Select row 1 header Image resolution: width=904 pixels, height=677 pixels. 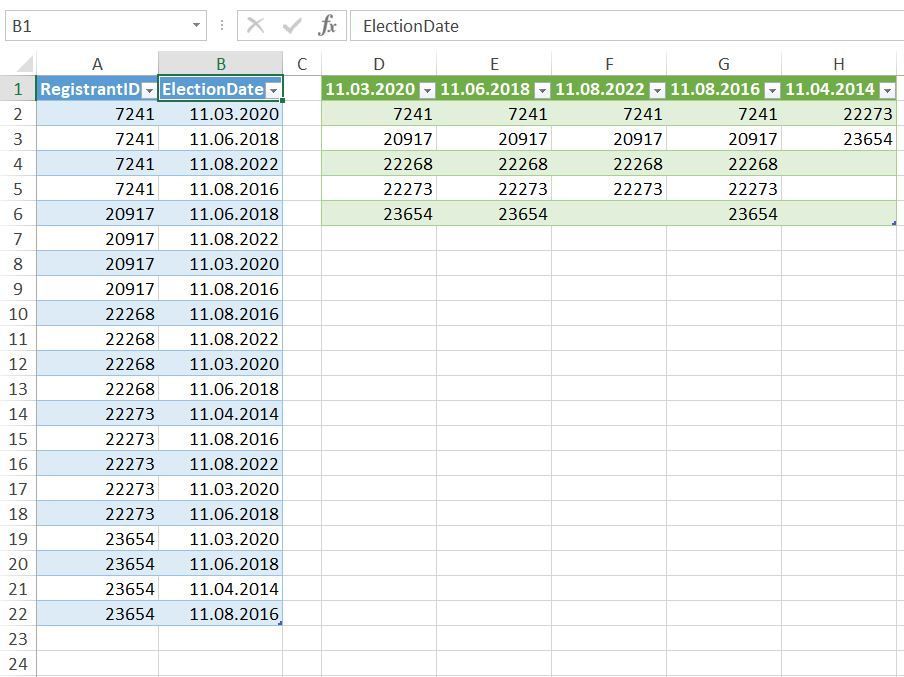[x=18, y=89]
